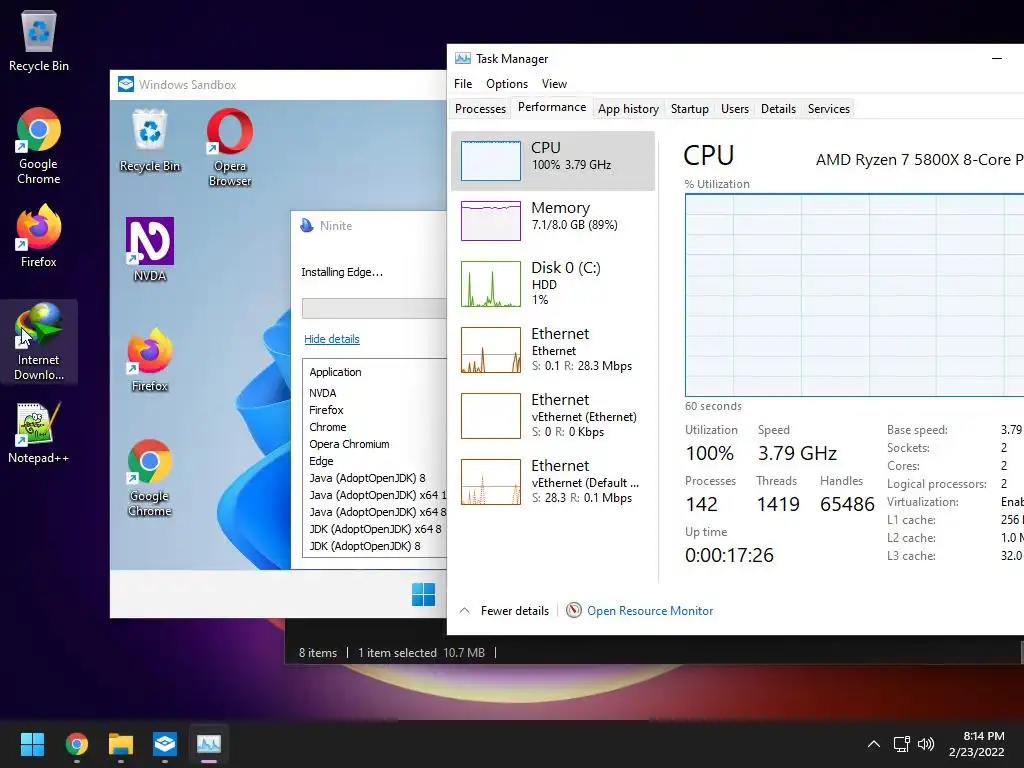Screen dimensions: 1024x768
Task: Launch Opera Browser inside Windows Sandbox
Action: point(230,148)
